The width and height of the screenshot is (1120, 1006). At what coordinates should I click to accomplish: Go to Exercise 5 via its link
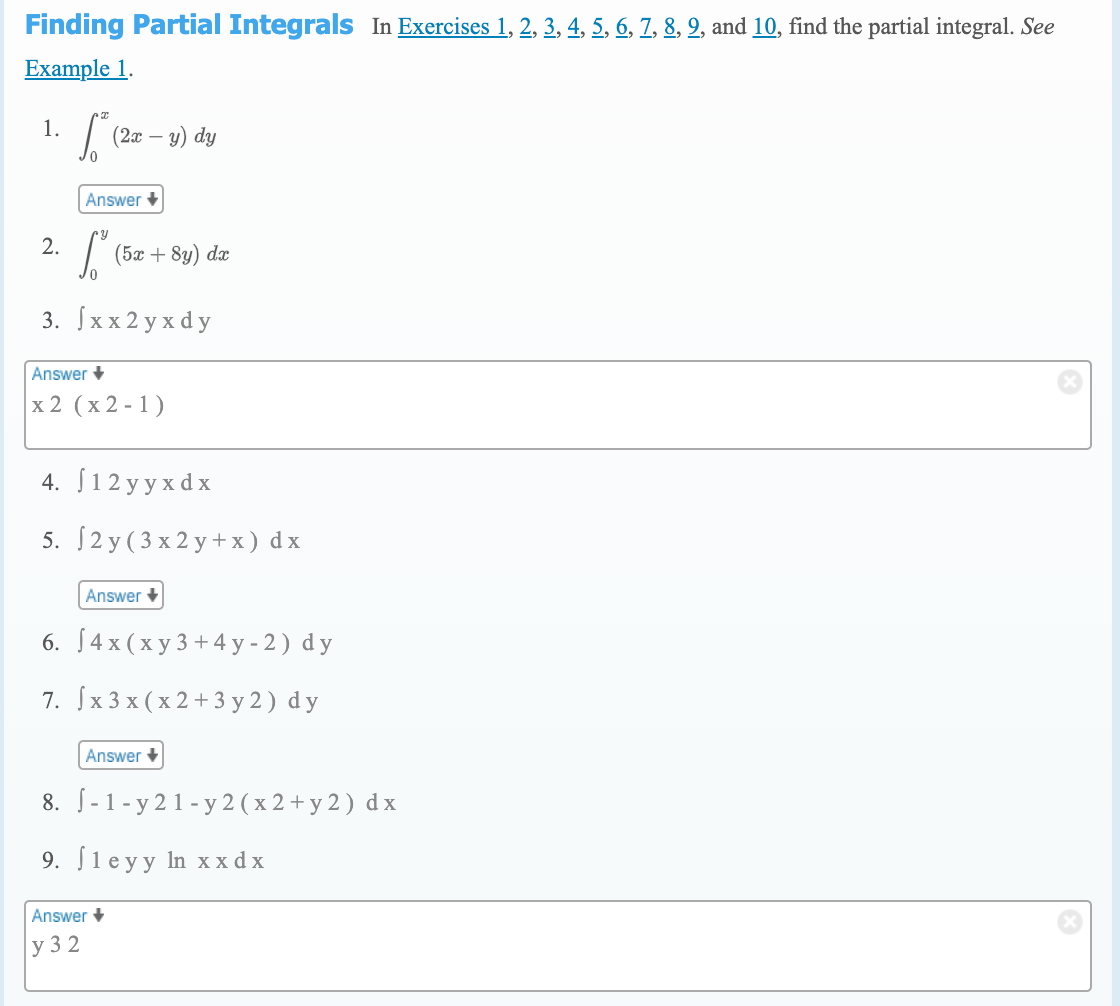[599, 26]
